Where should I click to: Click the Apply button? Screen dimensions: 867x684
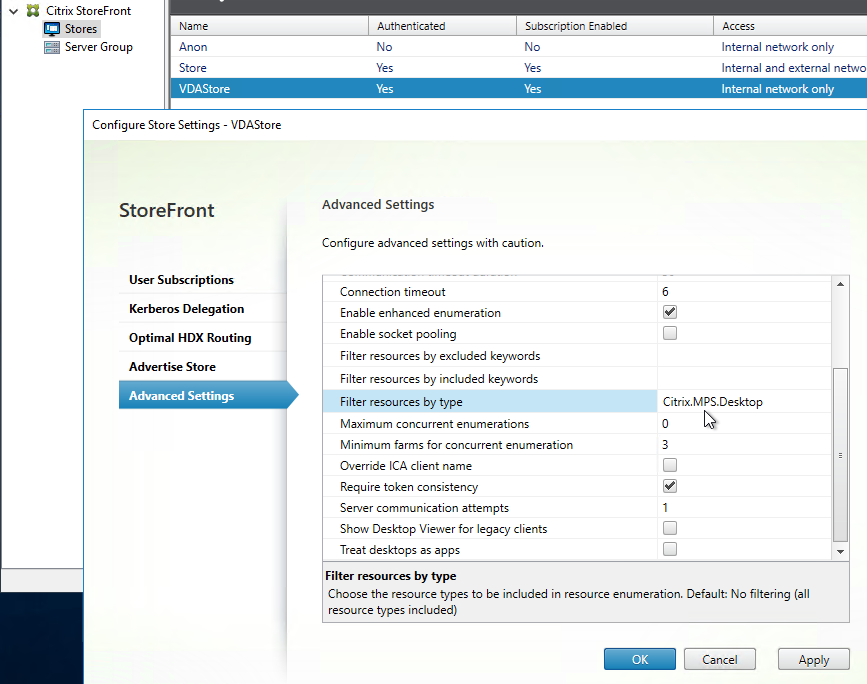(813, 659)
